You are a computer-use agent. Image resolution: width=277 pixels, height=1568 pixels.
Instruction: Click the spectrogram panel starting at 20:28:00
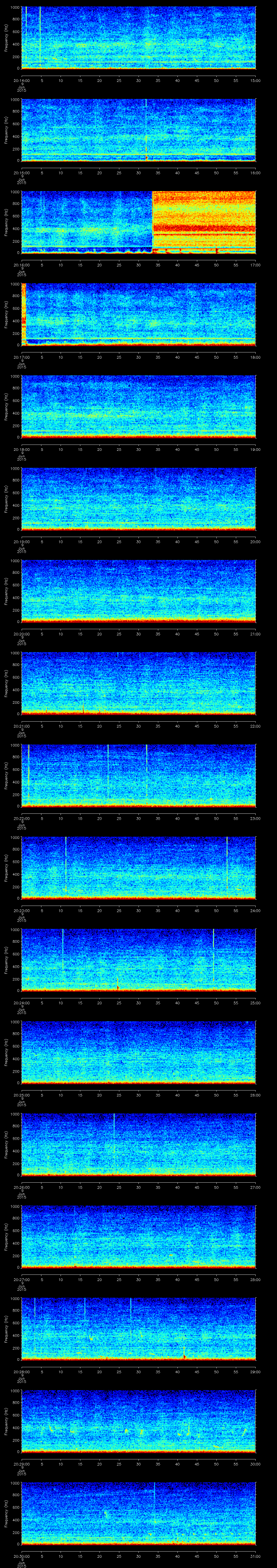point(139,1329)
